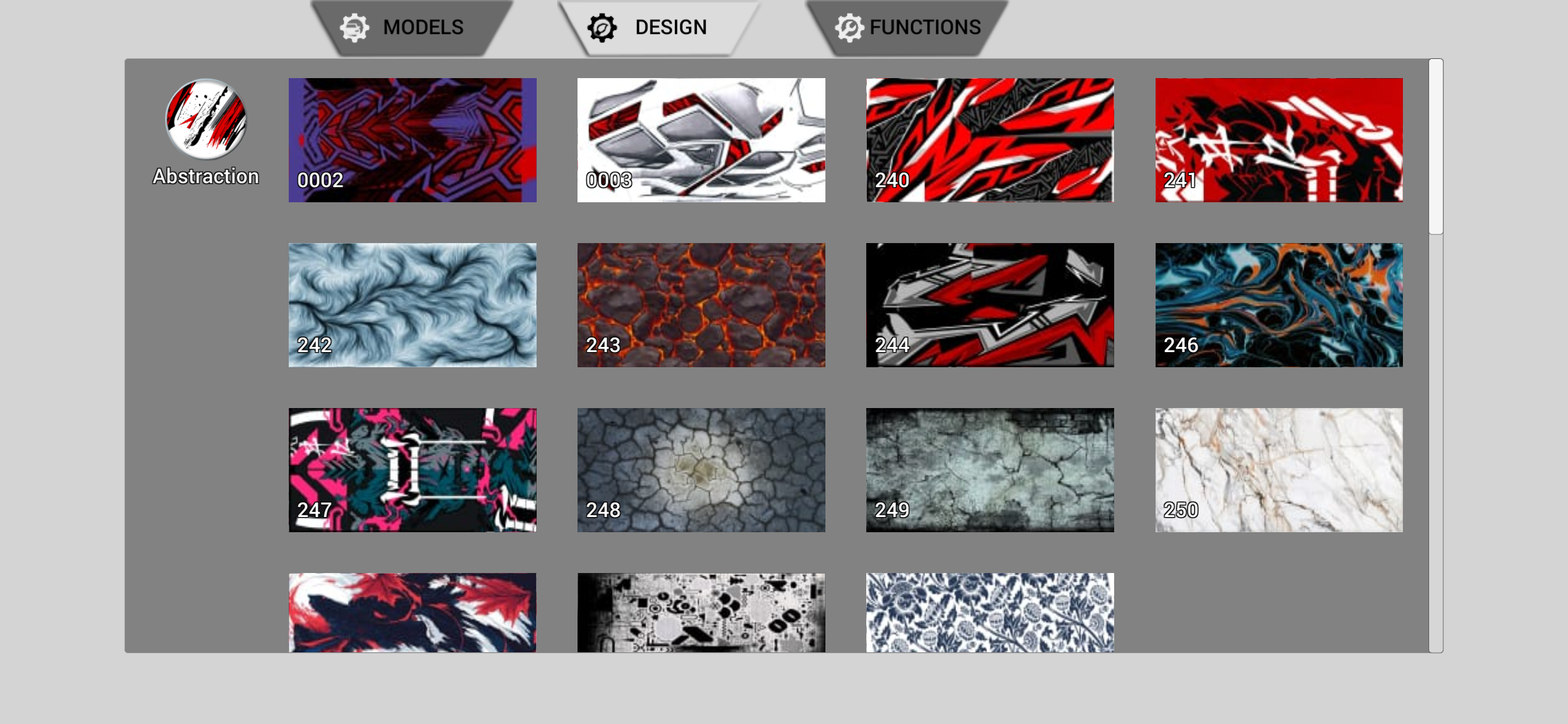The width and height of the screenshot is (1568, 724).
Task: Select design 240 red black shards
Action: click(990, 140)
